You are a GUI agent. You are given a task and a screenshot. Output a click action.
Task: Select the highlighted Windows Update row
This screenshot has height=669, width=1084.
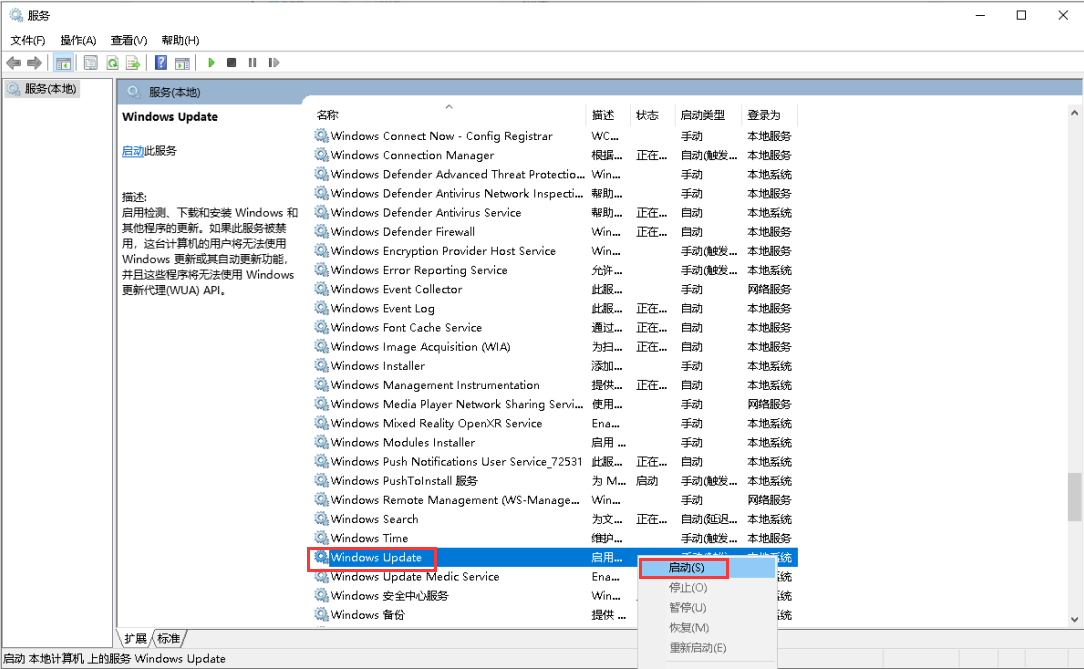pos(554,558)
